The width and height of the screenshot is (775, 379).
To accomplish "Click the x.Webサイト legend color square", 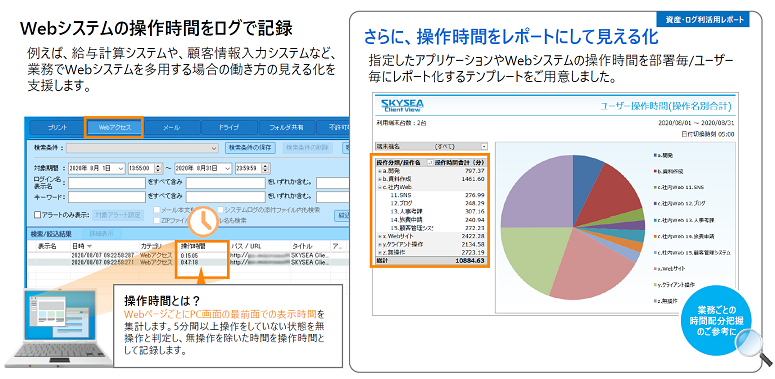I will (x=654, y=268).
